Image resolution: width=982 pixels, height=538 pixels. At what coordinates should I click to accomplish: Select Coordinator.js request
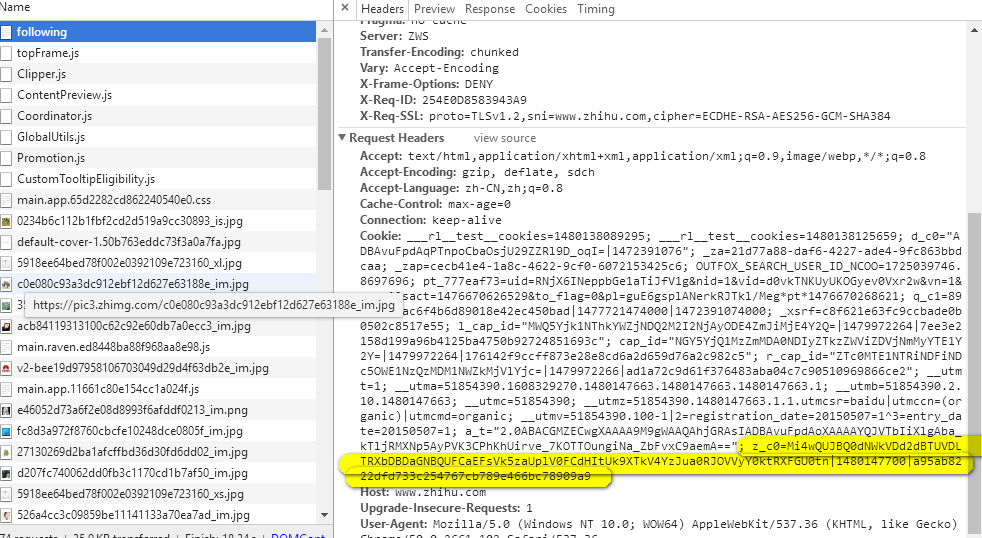pos(158,116)
